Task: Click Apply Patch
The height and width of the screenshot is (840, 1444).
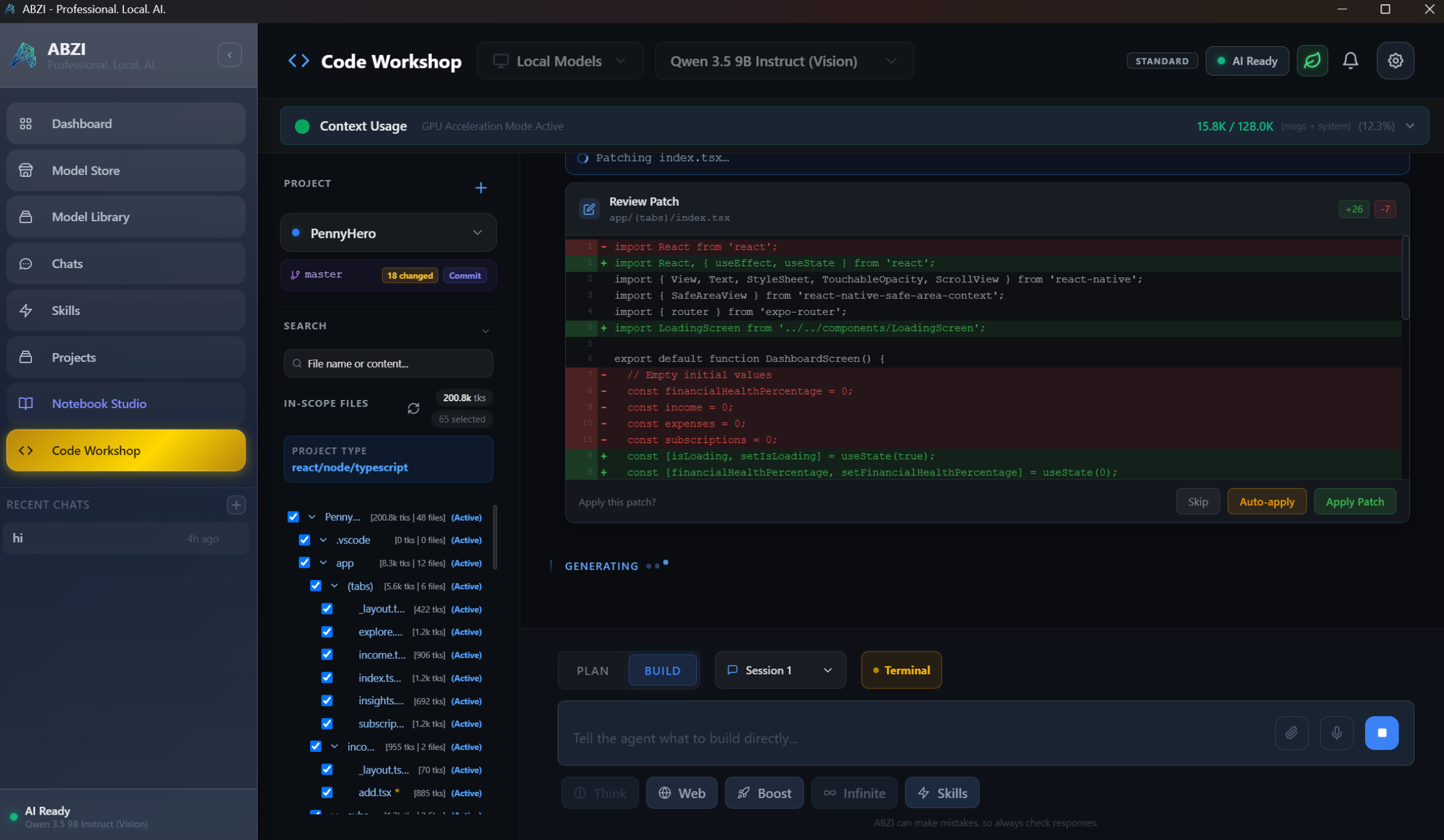Action: click(x=1355, y=502)
